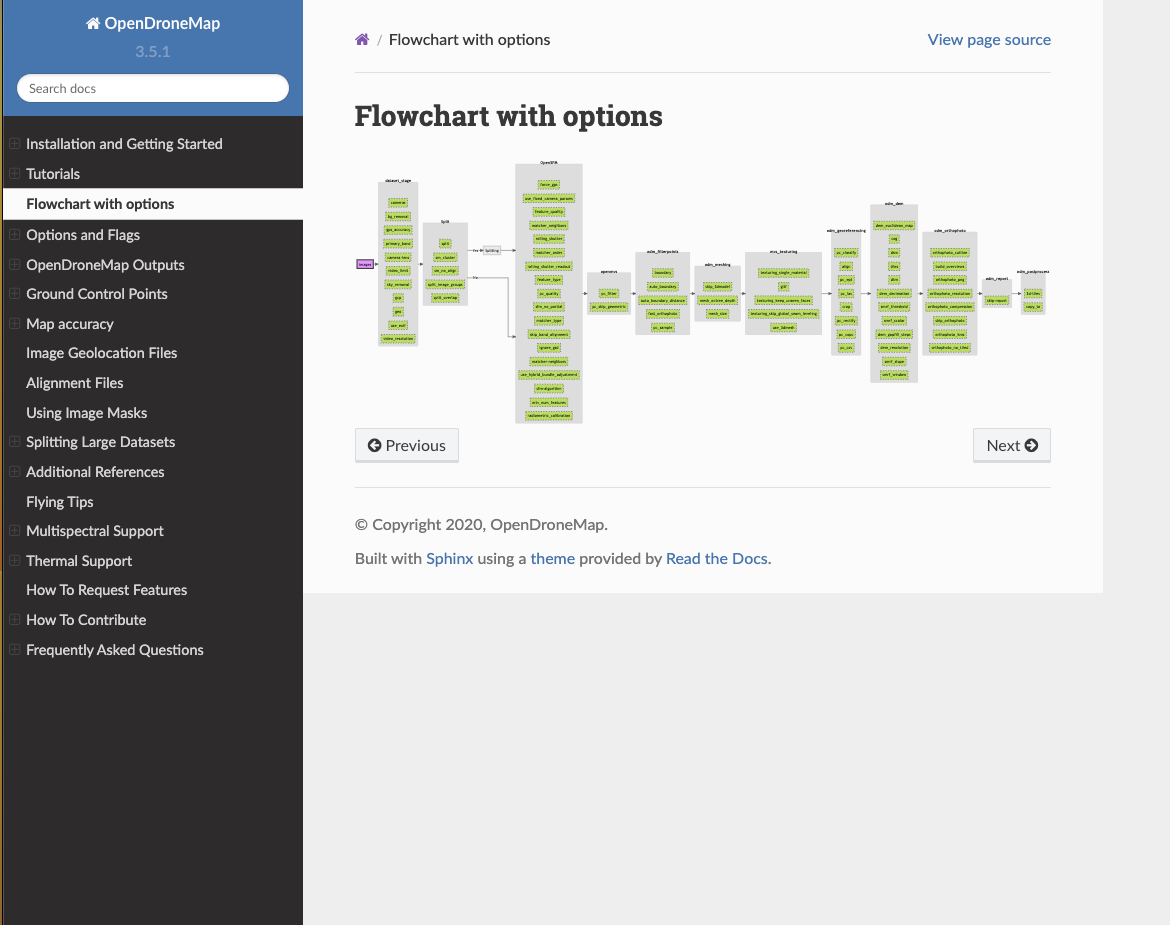This screenshot has width=1170, height=925.
Task: Expand the Frequently Asked Questions section
Action: pyautogui.click(x=14, y=650)
